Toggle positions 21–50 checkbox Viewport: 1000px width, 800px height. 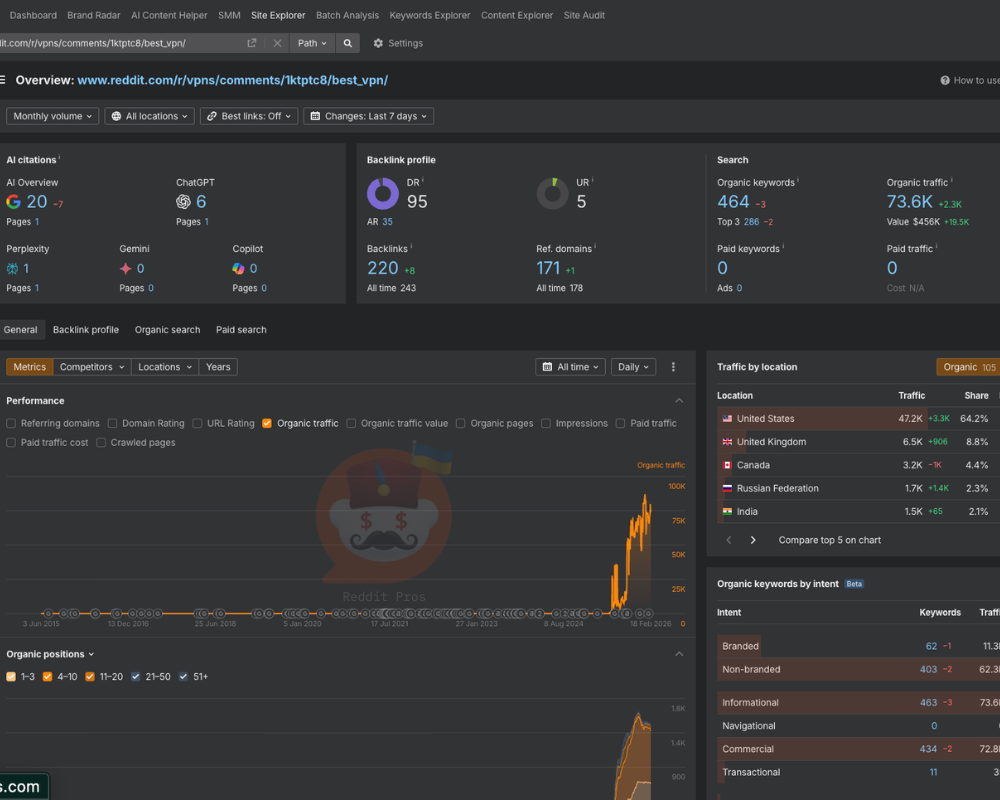136,677
